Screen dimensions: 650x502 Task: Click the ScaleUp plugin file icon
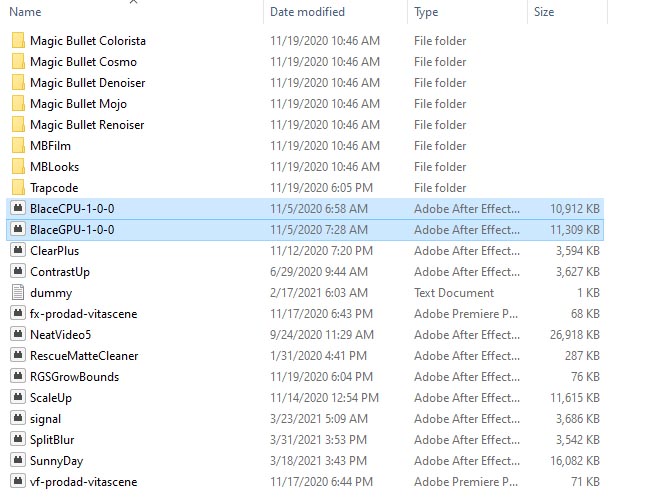click(x=18, y=397)
